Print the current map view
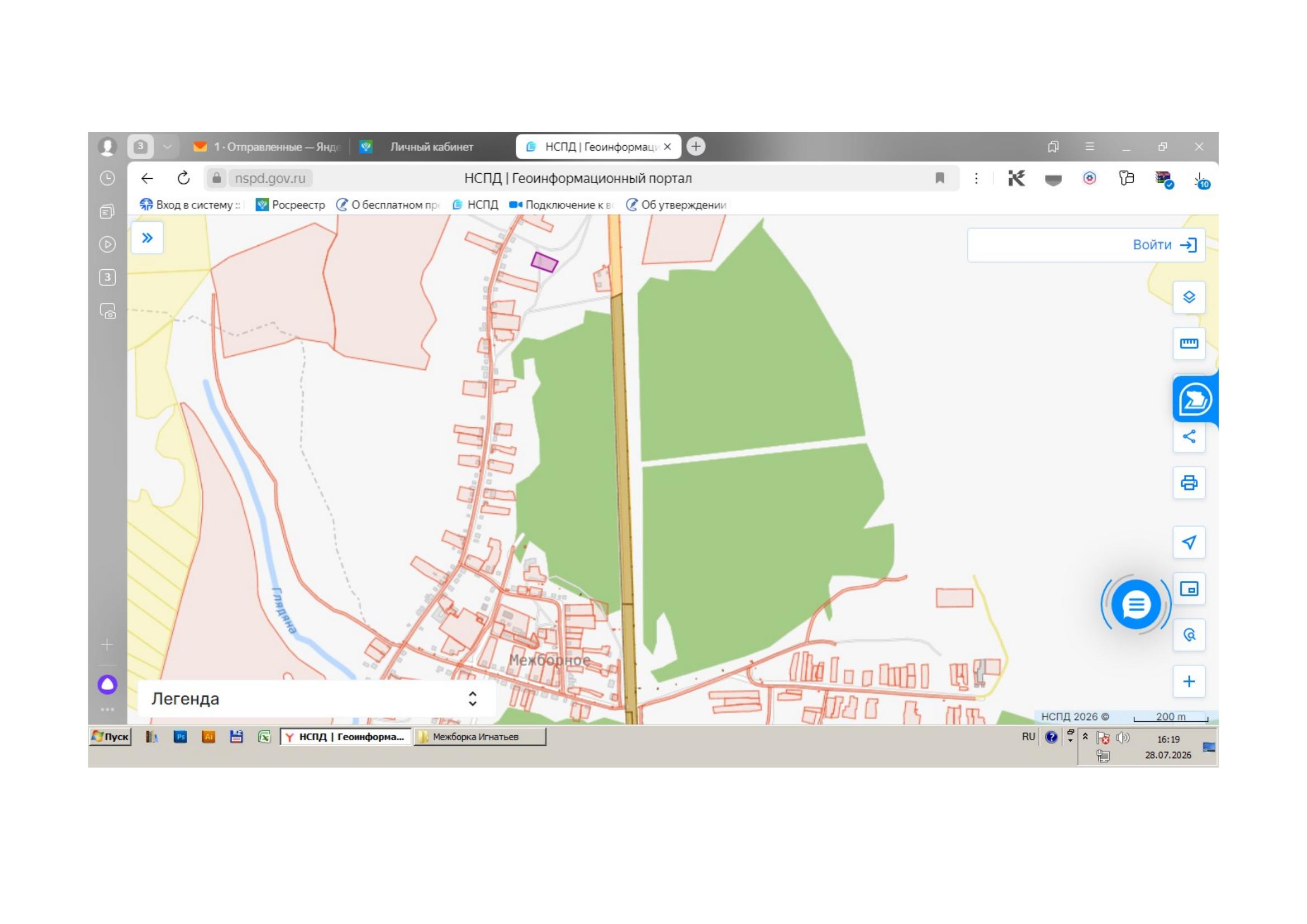1307x924 pixels. pyautogui.click(x=1189, y=483)
